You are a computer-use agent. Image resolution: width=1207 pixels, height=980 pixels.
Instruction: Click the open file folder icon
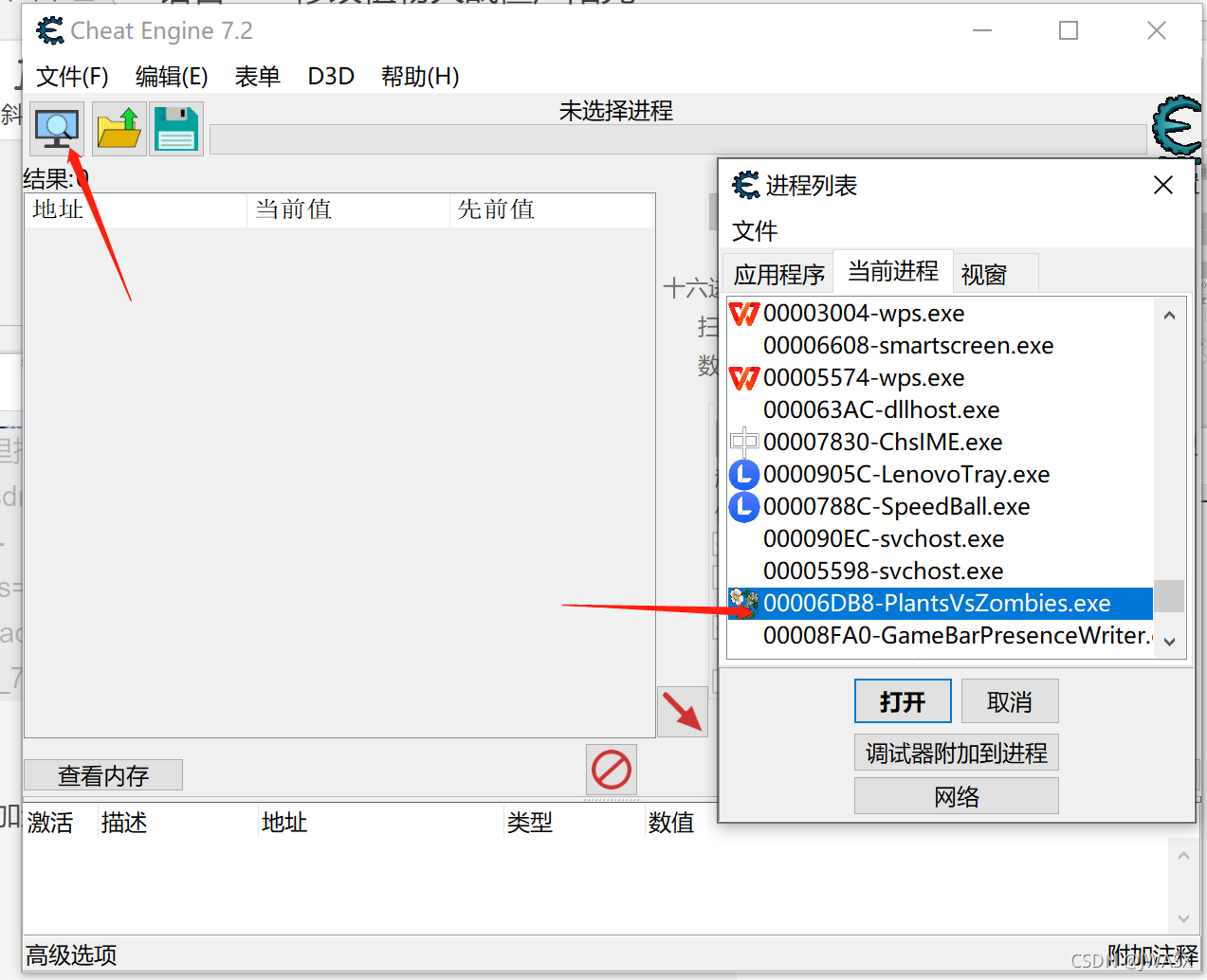119,129
